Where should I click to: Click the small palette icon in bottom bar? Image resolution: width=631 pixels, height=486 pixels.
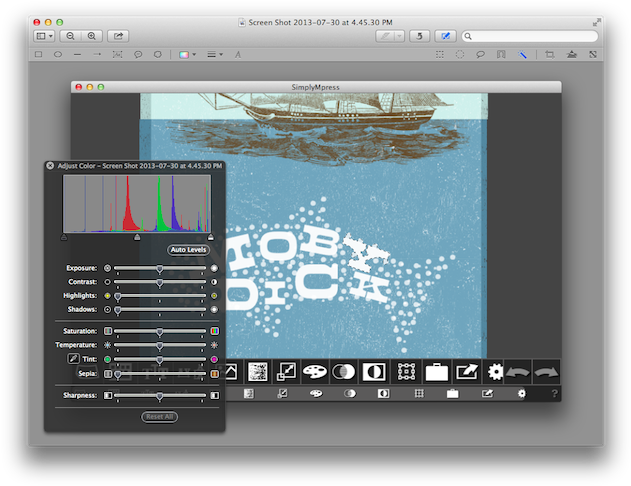(316, 393)
